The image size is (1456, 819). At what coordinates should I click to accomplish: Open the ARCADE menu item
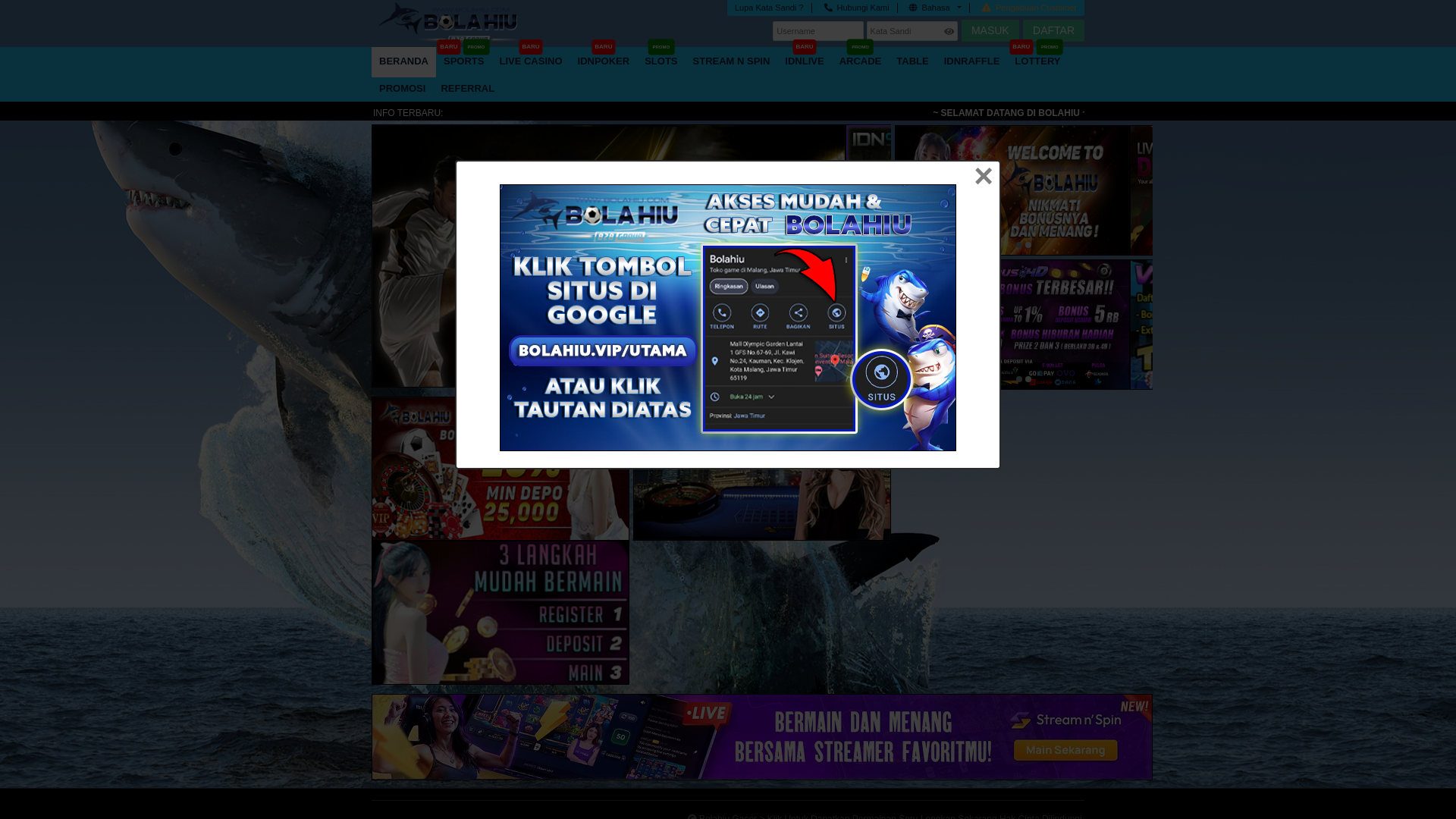[860, 61]
